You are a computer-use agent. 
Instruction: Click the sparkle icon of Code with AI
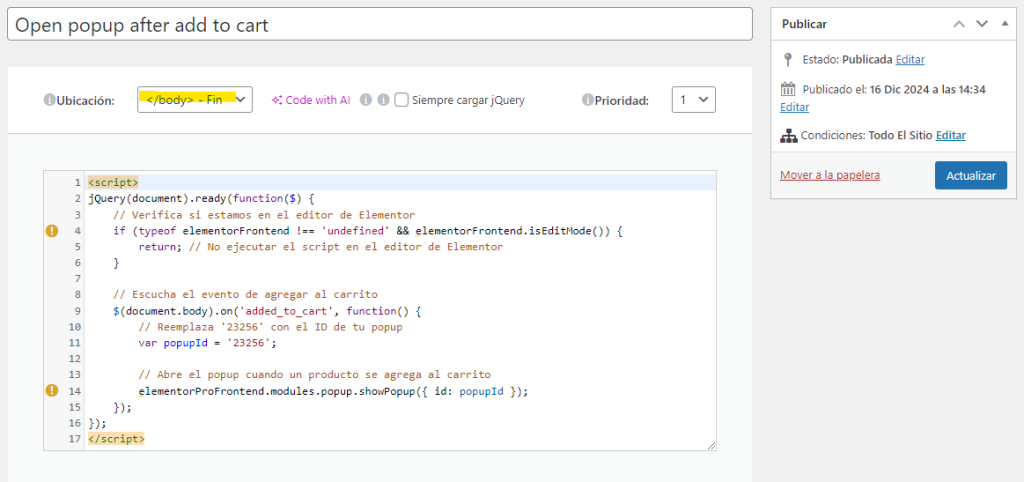coord(278,101)
